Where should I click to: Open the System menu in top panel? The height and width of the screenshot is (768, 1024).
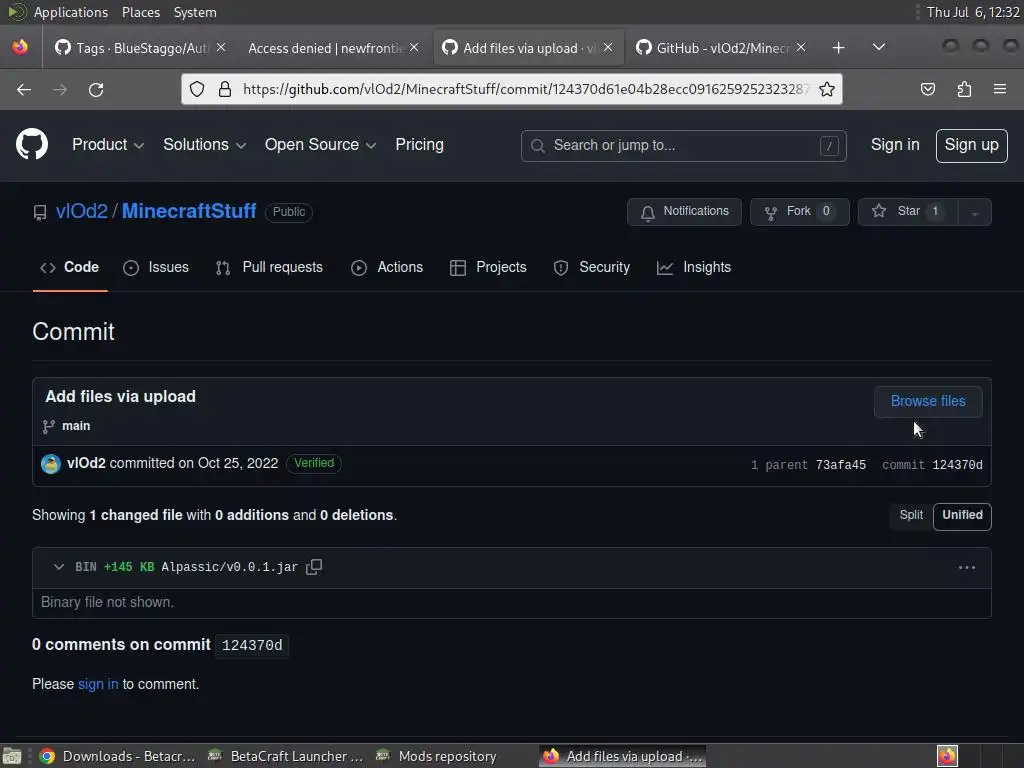click(195, 12)
